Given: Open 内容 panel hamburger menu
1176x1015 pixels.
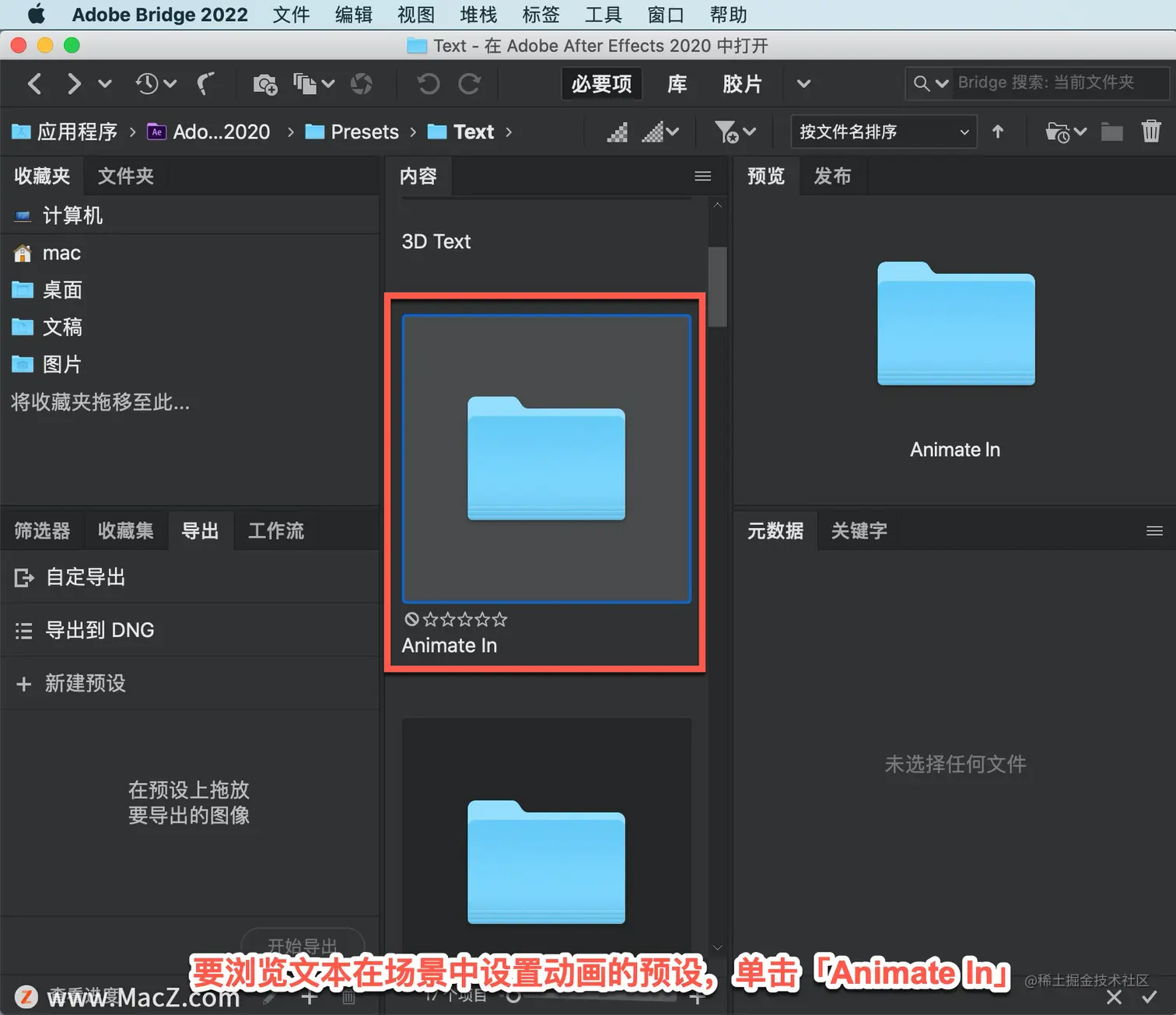Looking at the screenshot, I should pyautogui.click(x=703, y=177).
